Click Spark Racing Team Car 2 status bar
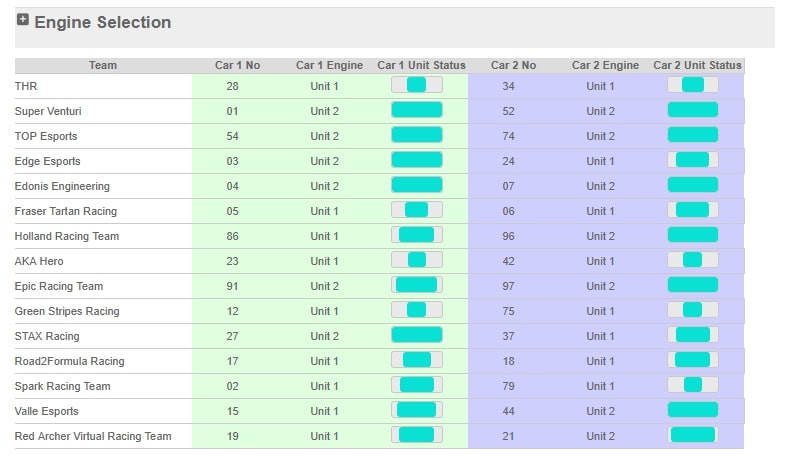Image resolution: width=787 pixels, height=461 pixels. (x=692, y=386)
